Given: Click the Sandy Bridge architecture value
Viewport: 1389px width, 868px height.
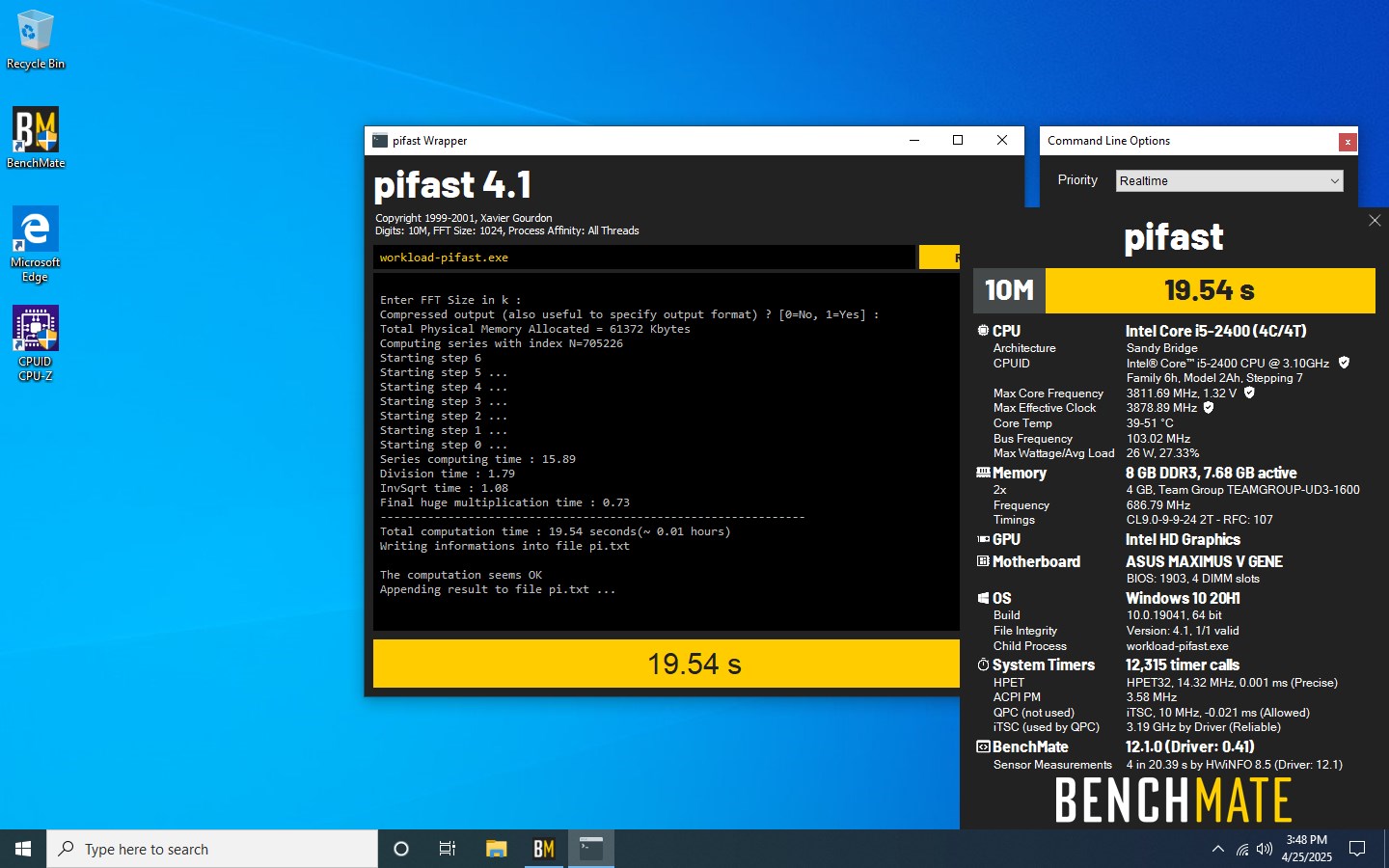Looking at the screenshot, I should pyautogui.click(x=1161, y=348).
